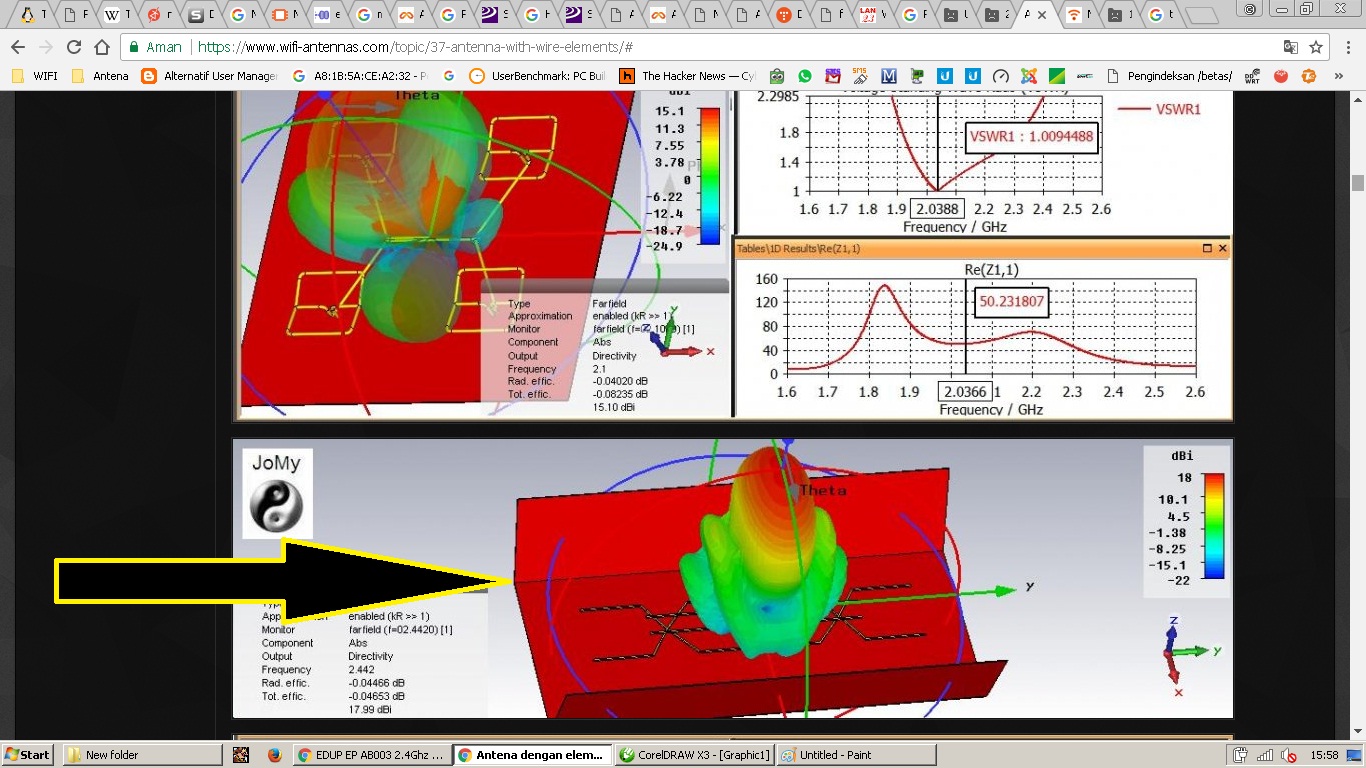Screen dimensions: 1366x768
Task: Reload the current page
Action: (73, 47)
